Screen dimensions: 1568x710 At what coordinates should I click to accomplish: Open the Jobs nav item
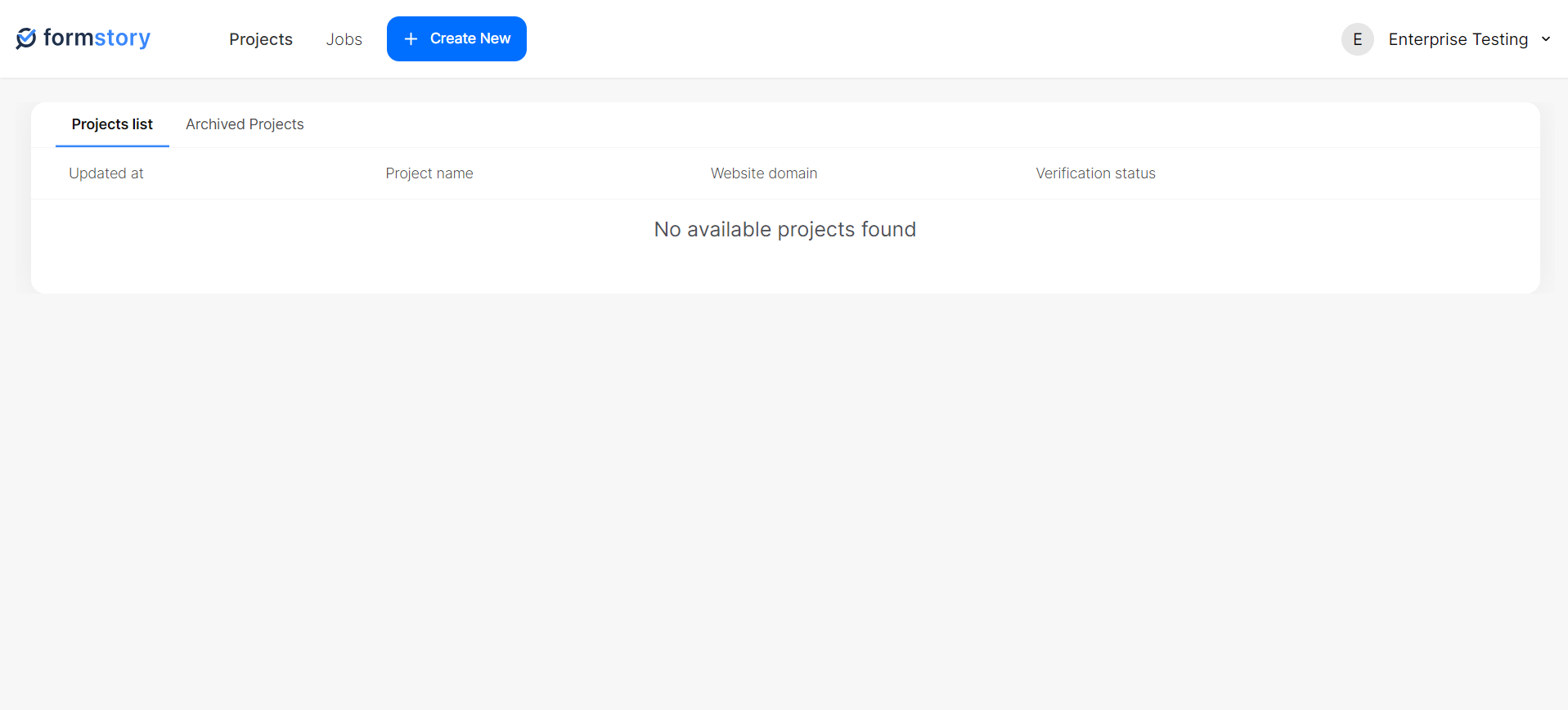[344, 39]
